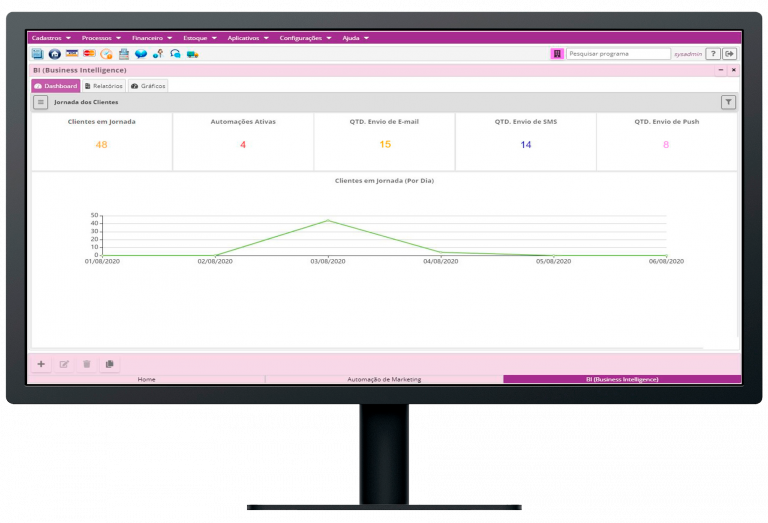Screen dimensions: 768x523
Task: Click the map pin location icon
Action: tap(158, 54)
